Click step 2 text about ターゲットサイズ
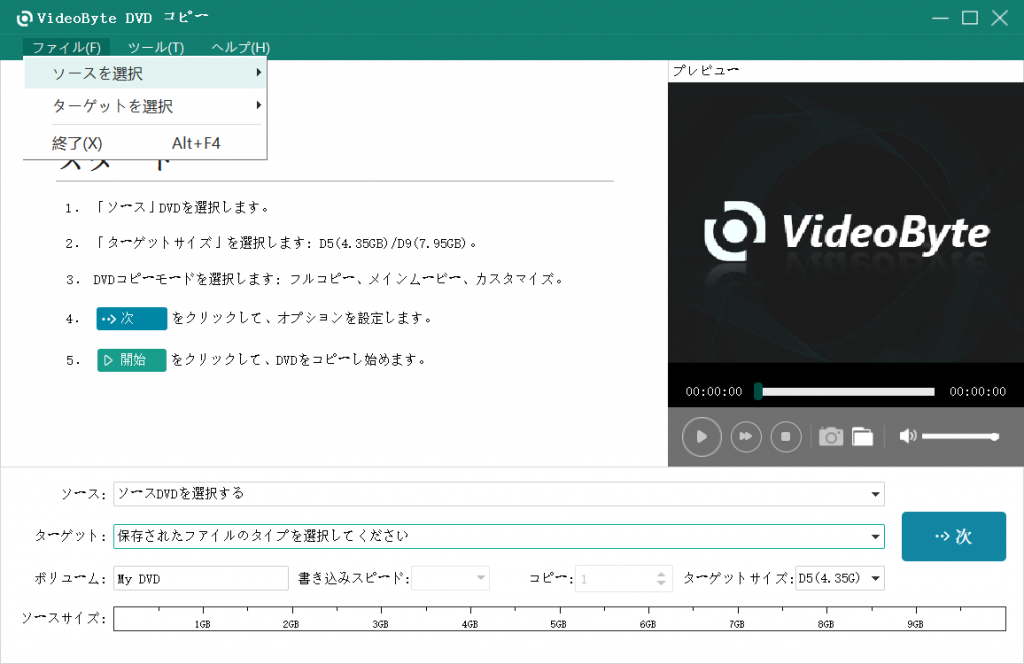 tap(285, 243)
